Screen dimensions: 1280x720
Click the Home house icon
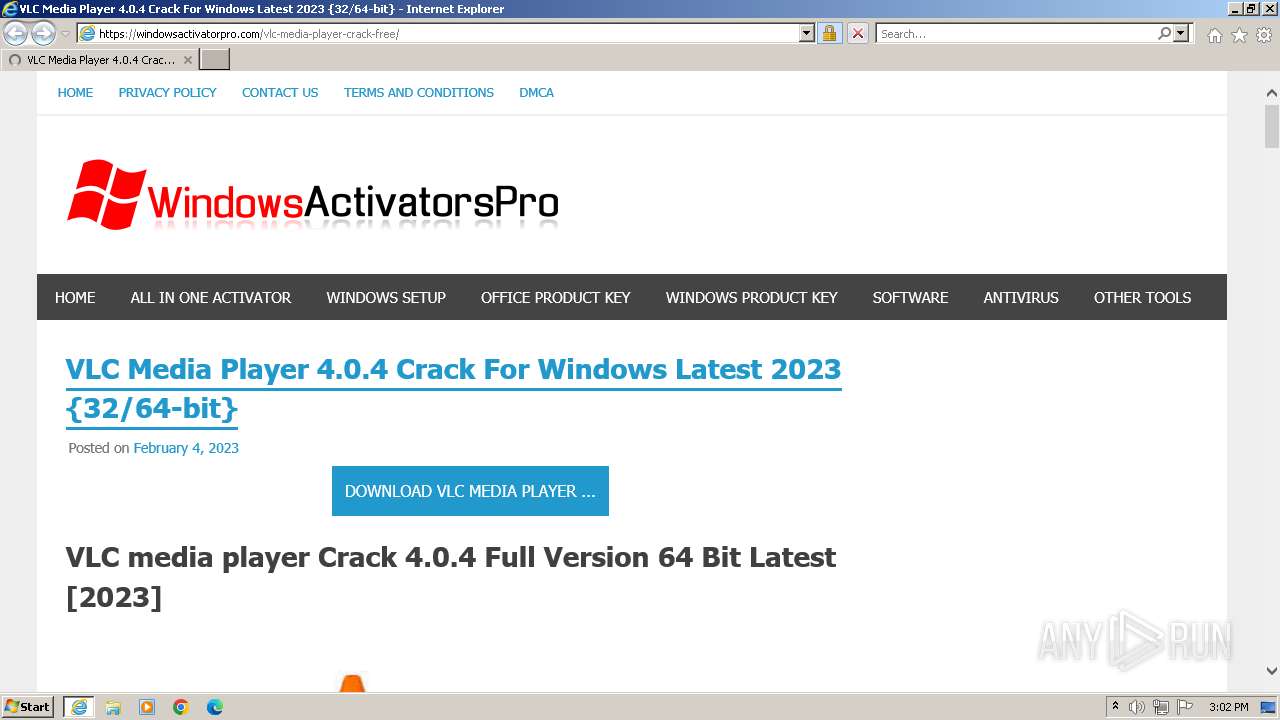(x=1214, y=35)
